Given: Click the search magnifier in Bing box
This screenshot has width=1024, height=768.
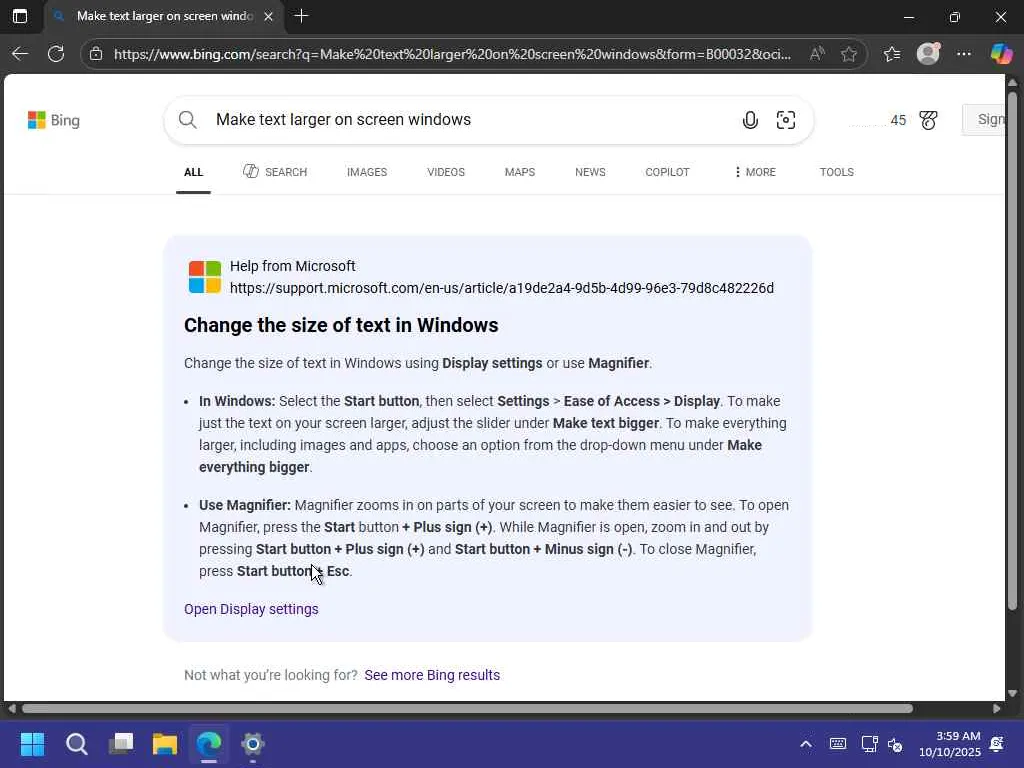Looking at the screenshot, I should pos(187,120).
